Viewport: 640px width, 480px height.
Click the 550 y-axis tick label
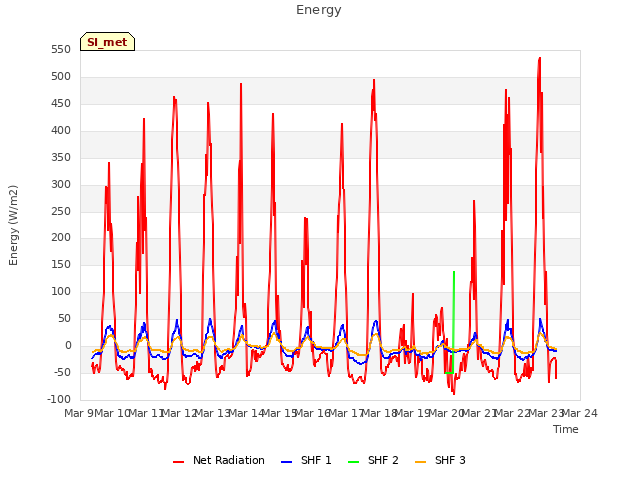(61, 50)
